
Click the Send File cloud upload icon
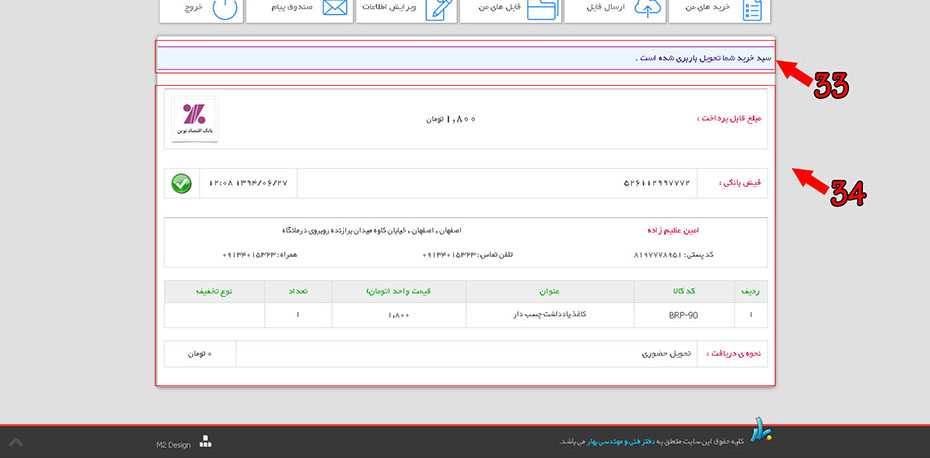(648, 9)
